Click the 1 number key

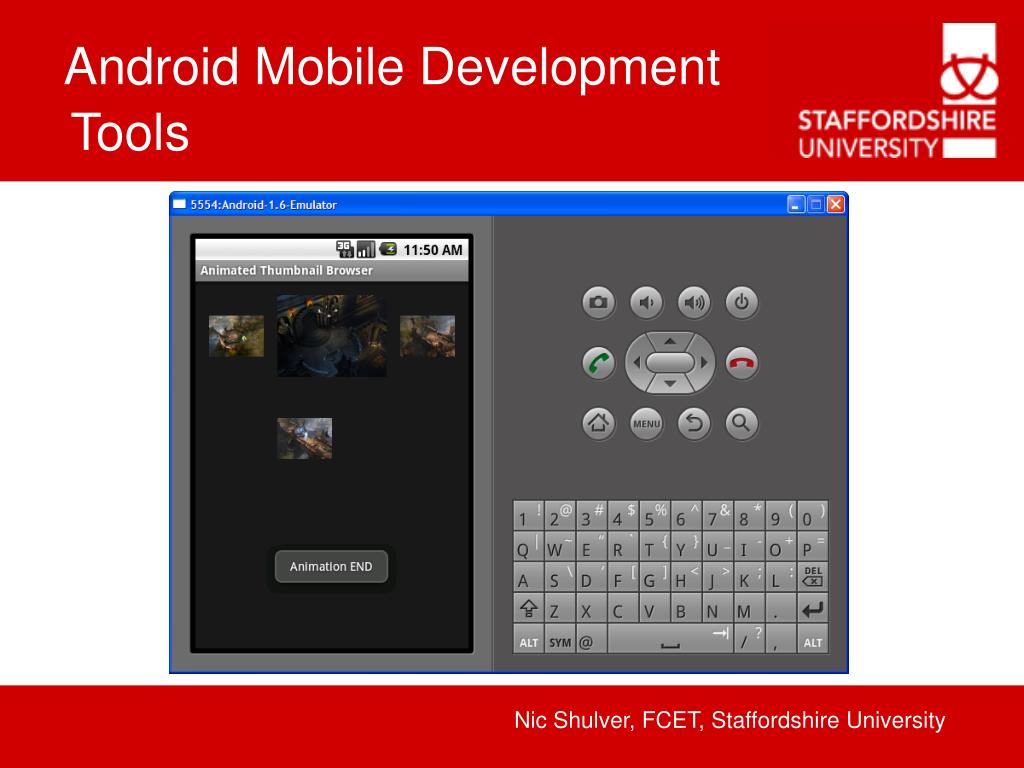[528, 515]
